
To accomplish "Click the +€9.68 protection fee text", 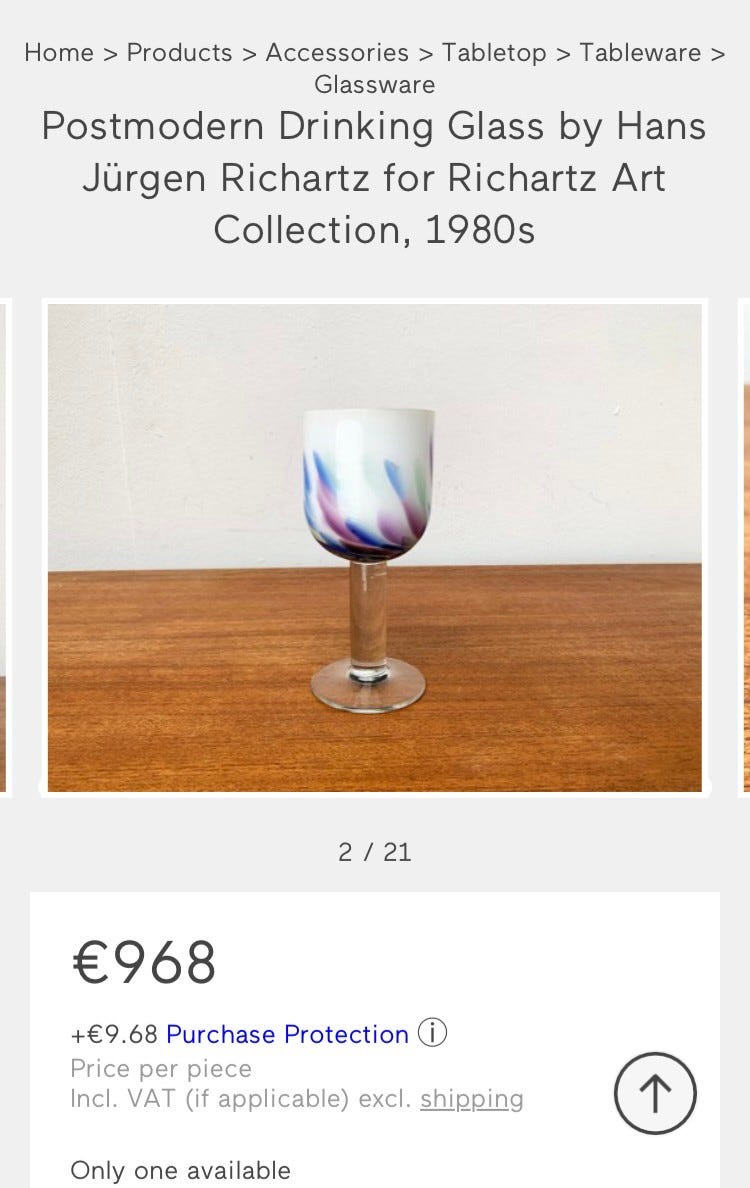I will click(x=114, y=1034).
